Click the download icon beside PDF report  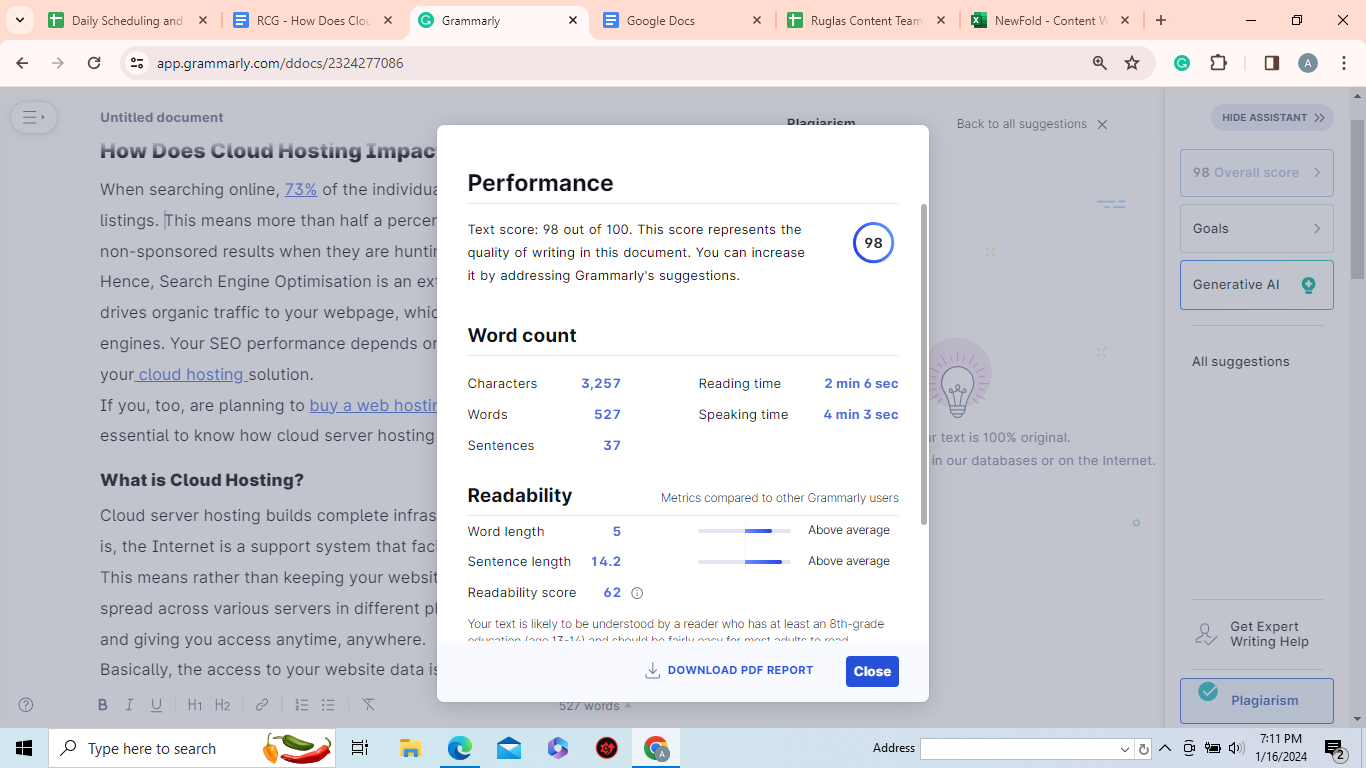(x=652, y=670)
